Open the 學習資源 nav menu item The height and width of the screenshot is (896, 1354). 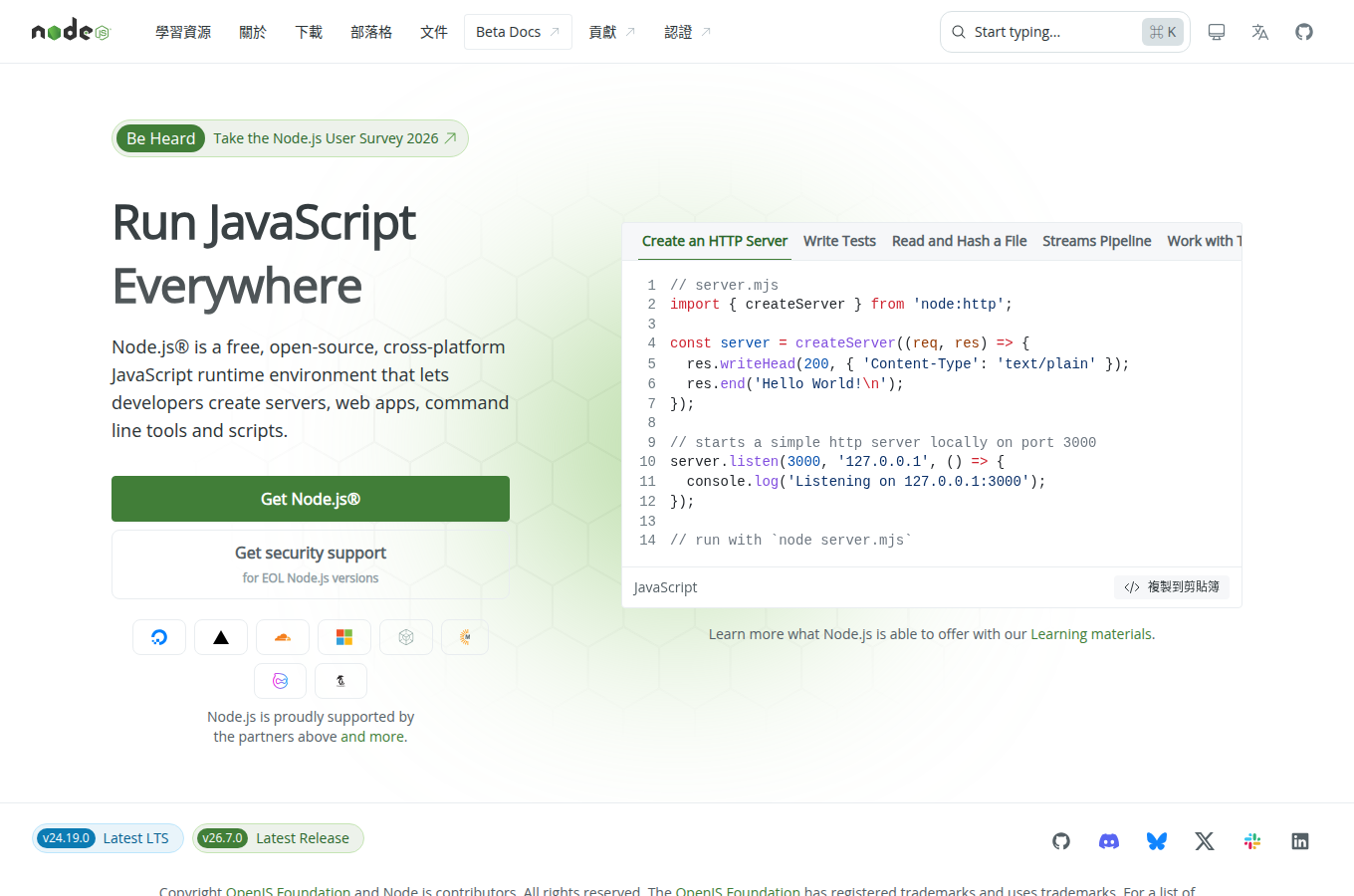183,32
